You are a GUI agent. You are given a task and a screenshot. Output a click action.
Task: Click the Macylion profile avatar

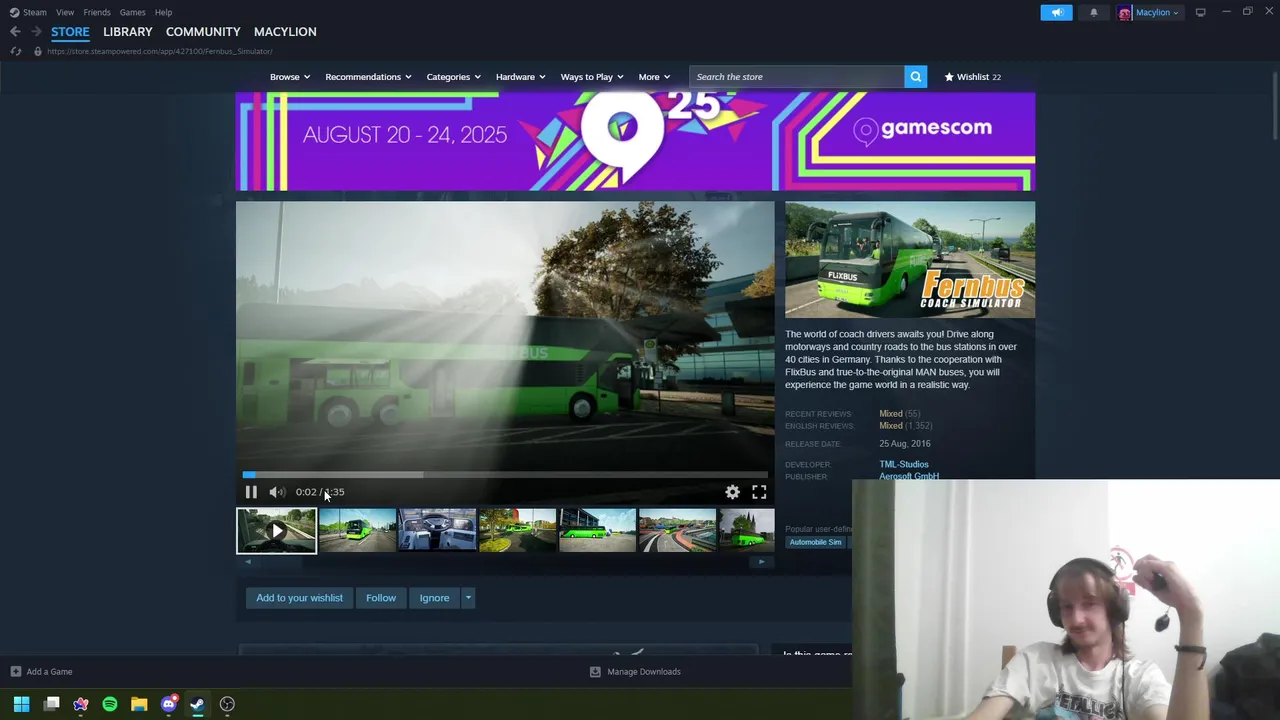point(1125,12)
